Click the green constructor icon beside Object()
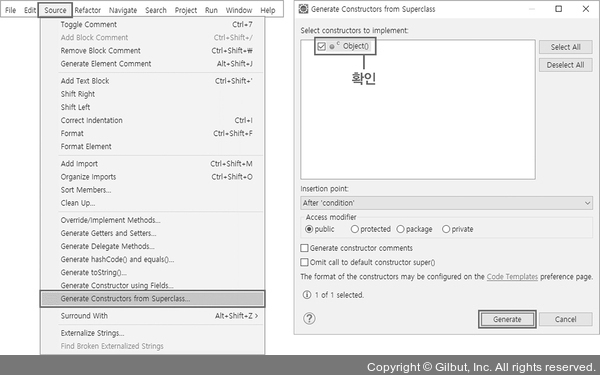The height and width of the screenshot is (375, 600). tap(332, 47)
